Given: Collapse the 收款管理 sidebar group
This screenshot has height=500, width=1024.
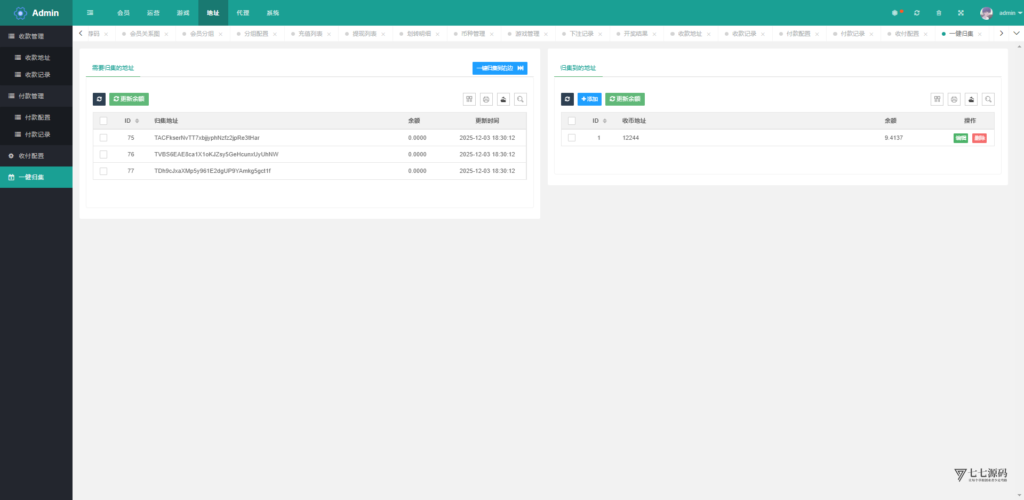Looking at the screenshot, I should coord(36,36).
